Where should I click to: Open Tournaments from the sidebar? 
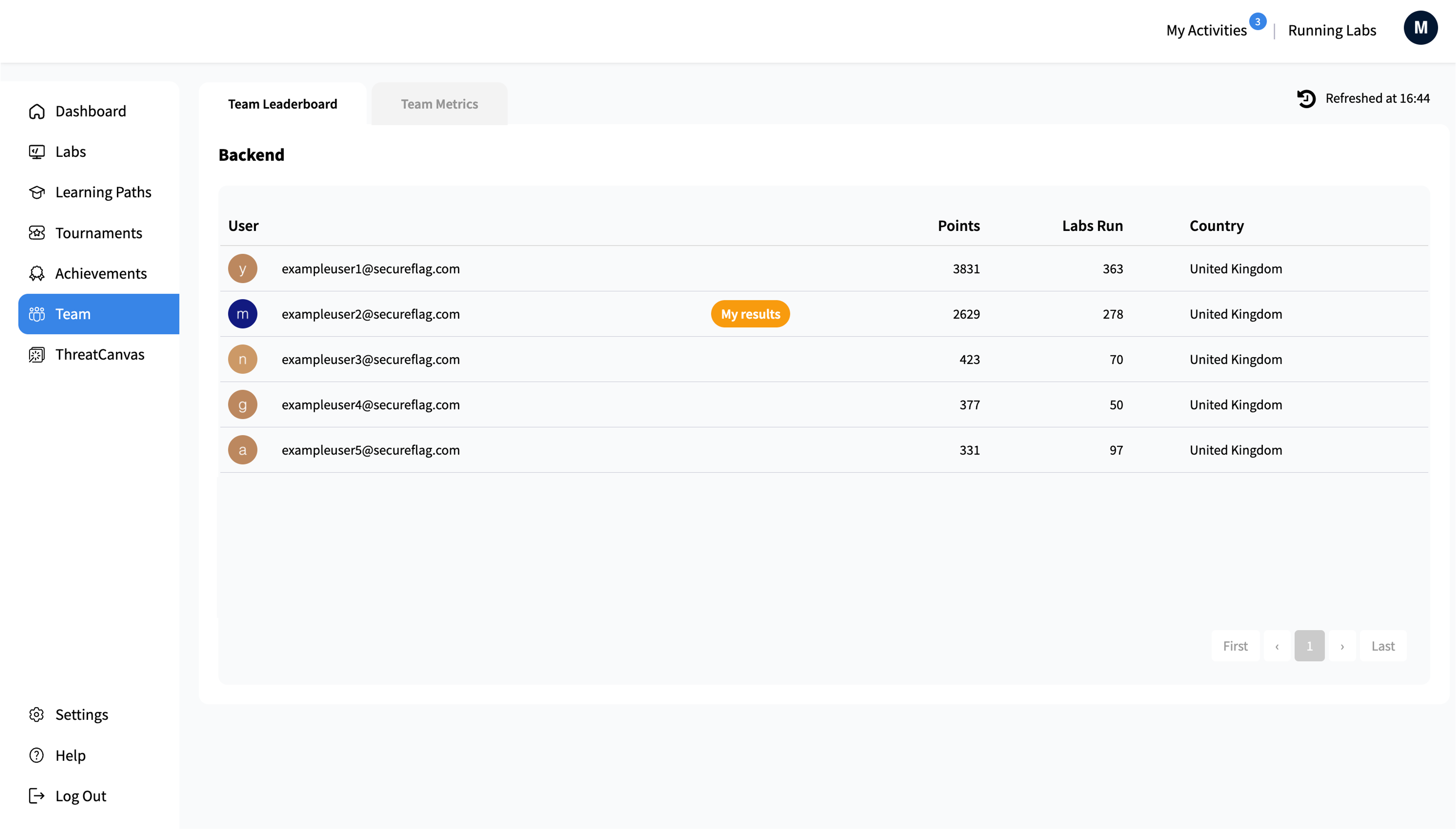pos(99,233)
